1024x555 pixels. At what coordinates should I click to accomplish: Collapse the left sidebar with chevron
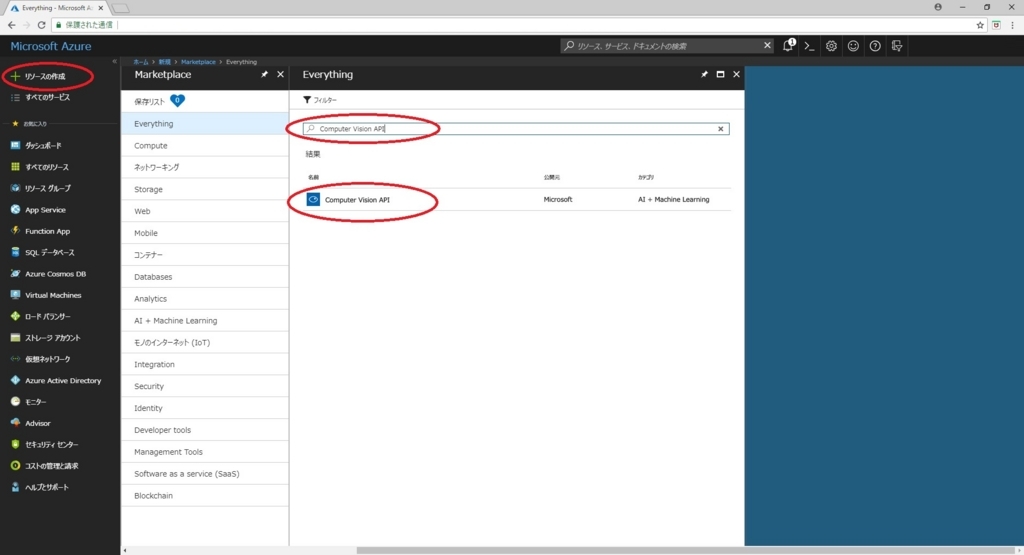click(114, 61)
